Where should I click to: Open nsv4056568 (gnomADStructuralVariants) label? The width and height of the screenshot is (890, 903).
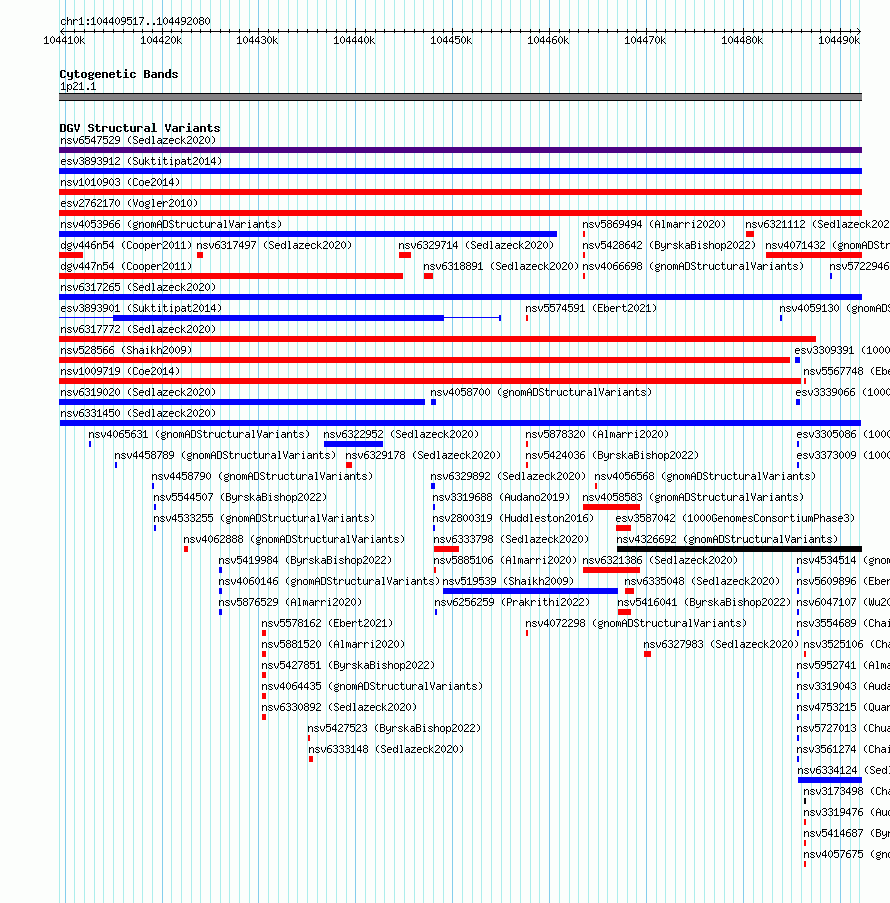[705, 476]
